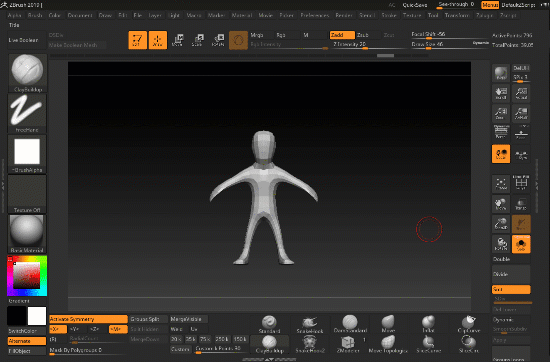This screenshot has width=550, height=362.
Task: Click the SwitchColor button
Action: (27, 331)
